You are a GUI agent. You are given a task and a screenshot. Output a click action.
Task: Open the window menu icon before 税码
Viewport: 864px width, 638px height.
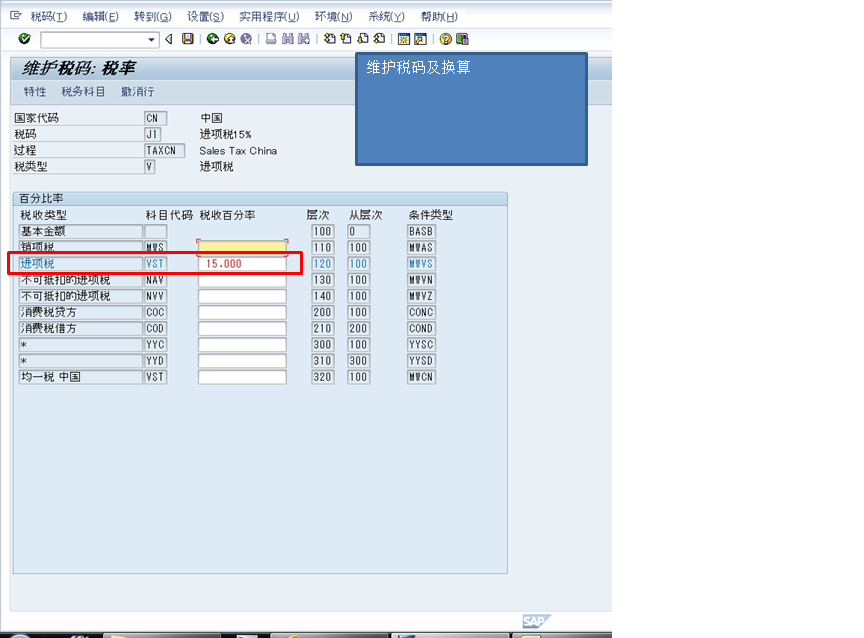coord(15,16)
